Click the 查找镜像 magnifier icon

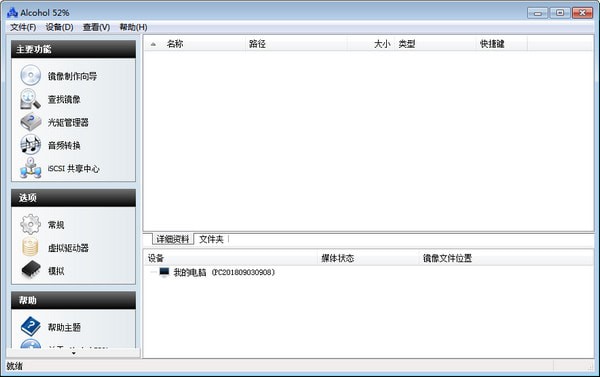pos(31,99)
